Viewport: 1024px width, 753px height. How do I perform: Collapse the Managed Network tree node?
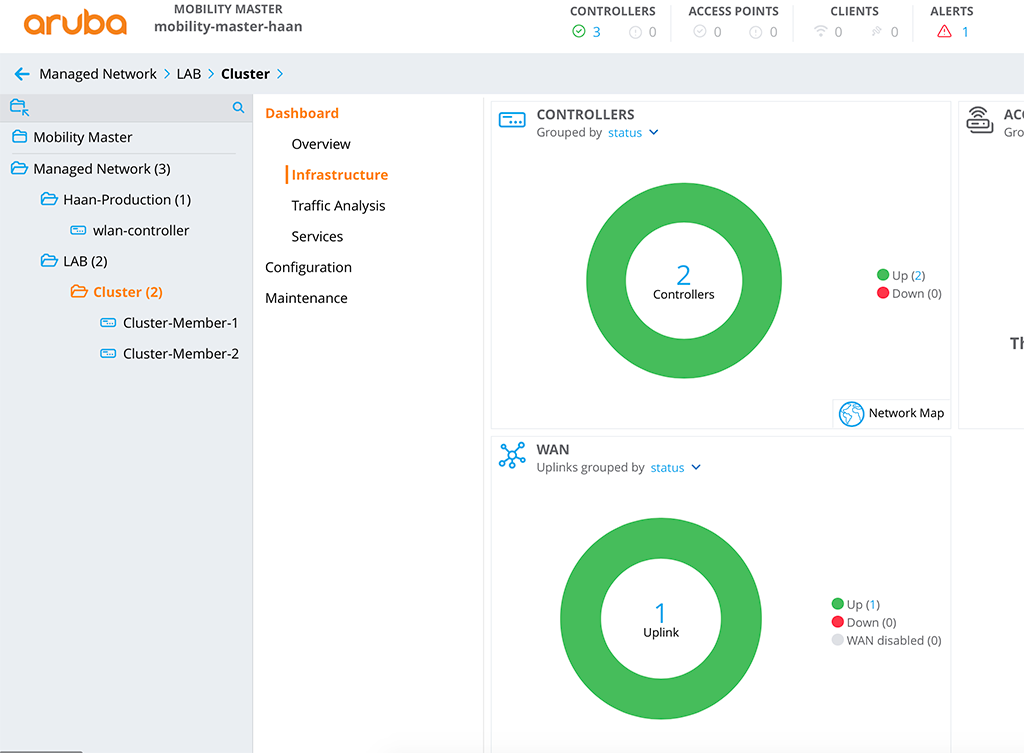(x=22, y=168)
